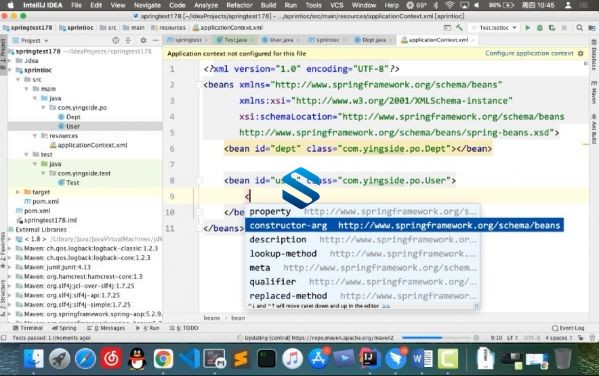599x376 pixels.
Task: Open Visual Studio Code from dock
Action: pyautogui.click(x=189, y=358)
